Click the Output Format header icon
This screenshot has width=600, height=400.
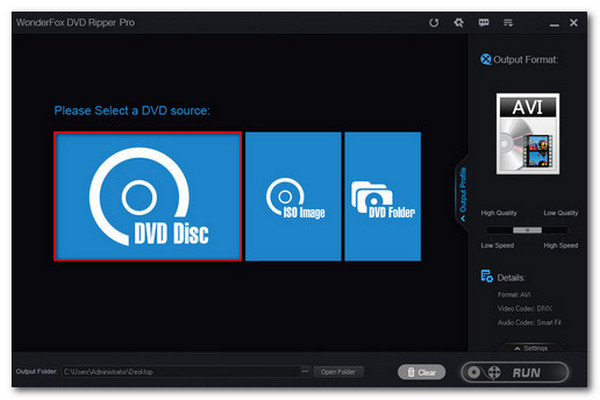(486, 59)
